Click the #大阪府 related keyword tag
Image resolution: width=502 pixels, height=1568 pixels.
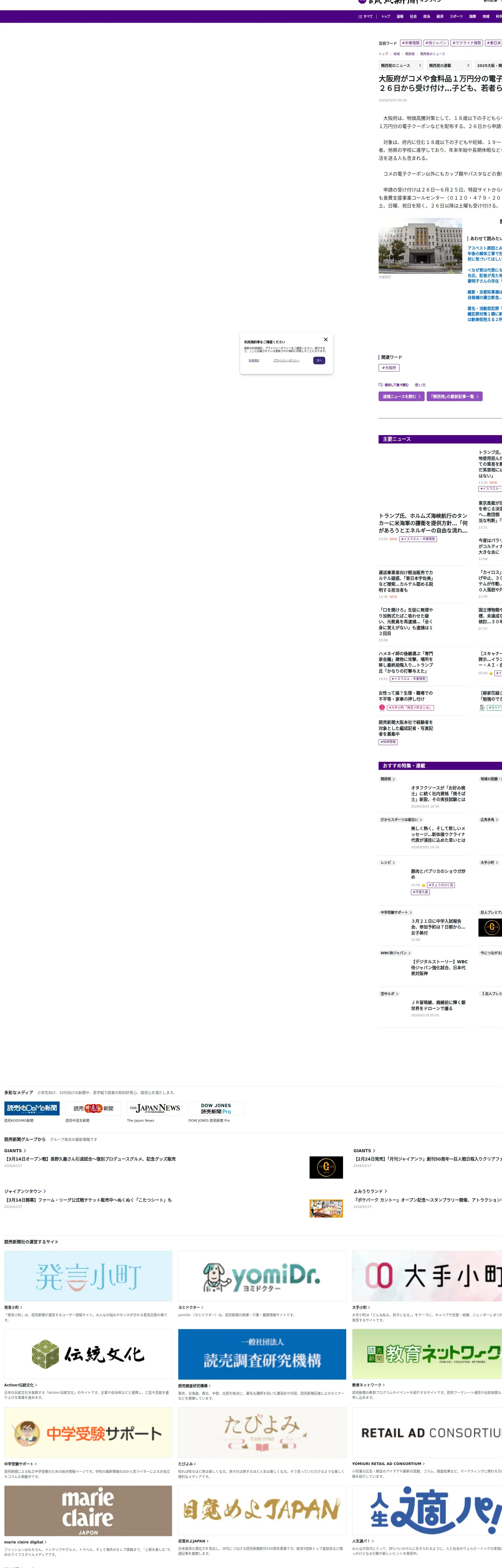coord(389,368)
